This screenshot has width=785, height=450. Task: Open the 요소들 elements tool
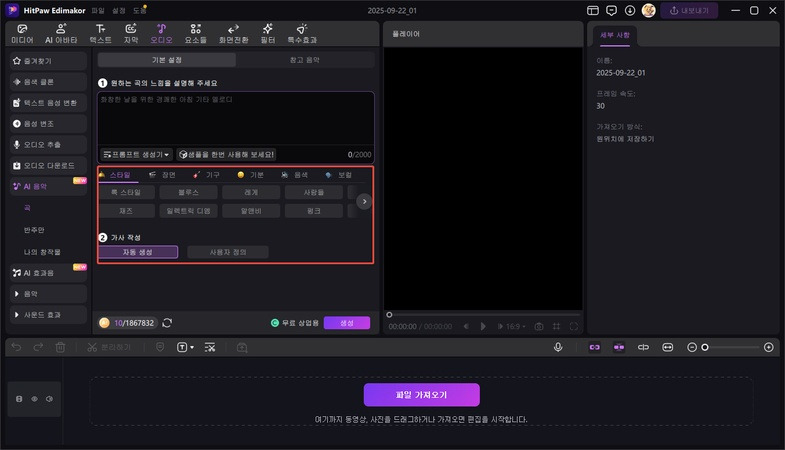196,34
